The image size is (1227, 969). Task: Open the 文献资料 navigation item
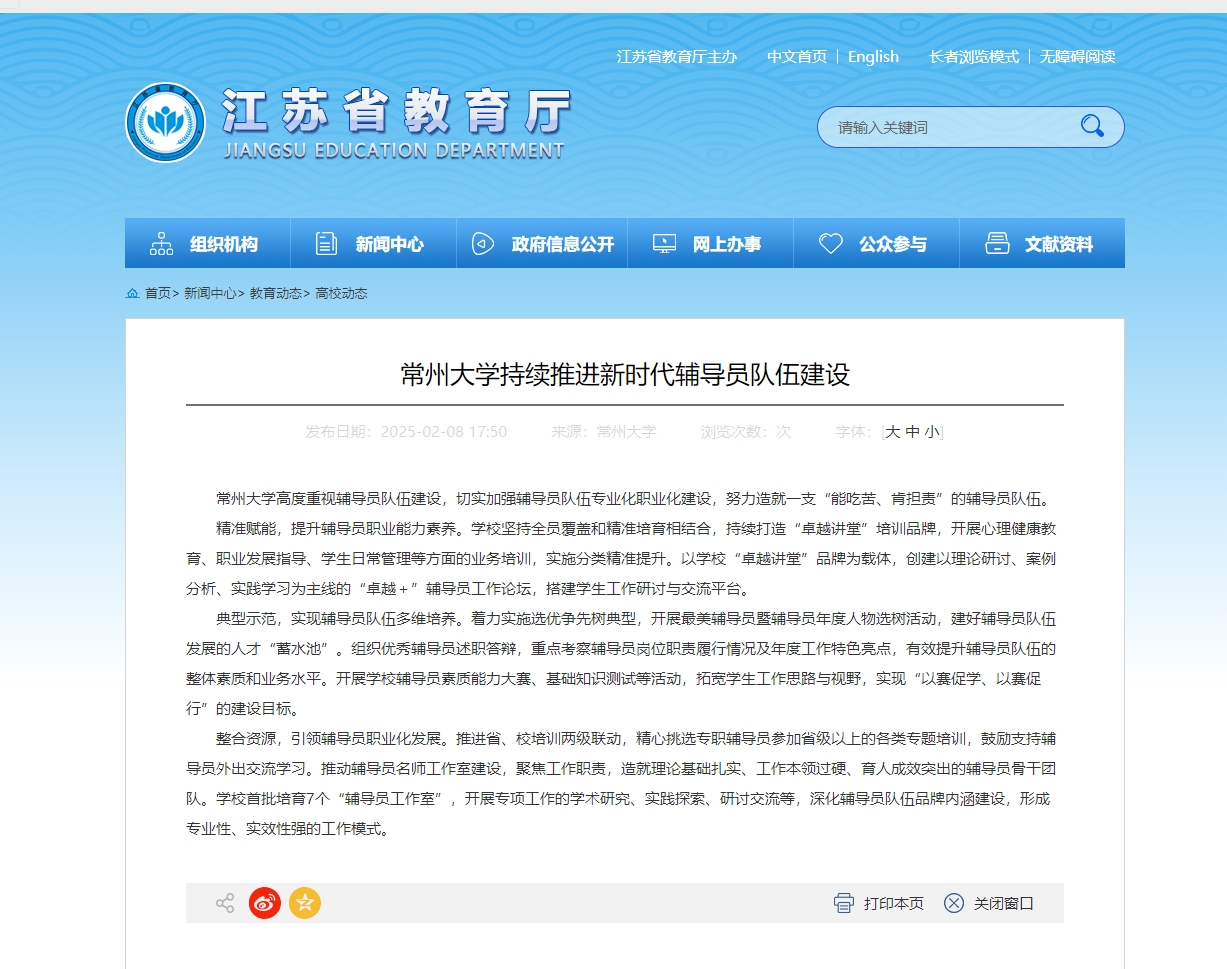pos(1042,244)
